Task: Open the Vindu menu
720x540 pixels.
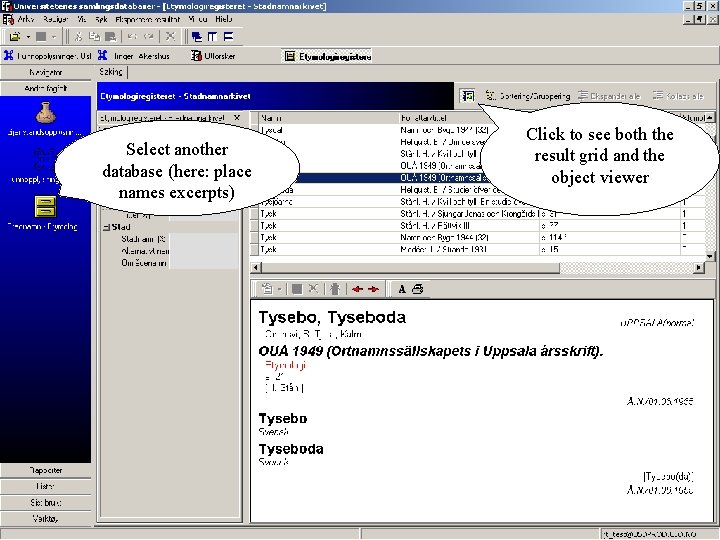Action: tap(198, 19)
